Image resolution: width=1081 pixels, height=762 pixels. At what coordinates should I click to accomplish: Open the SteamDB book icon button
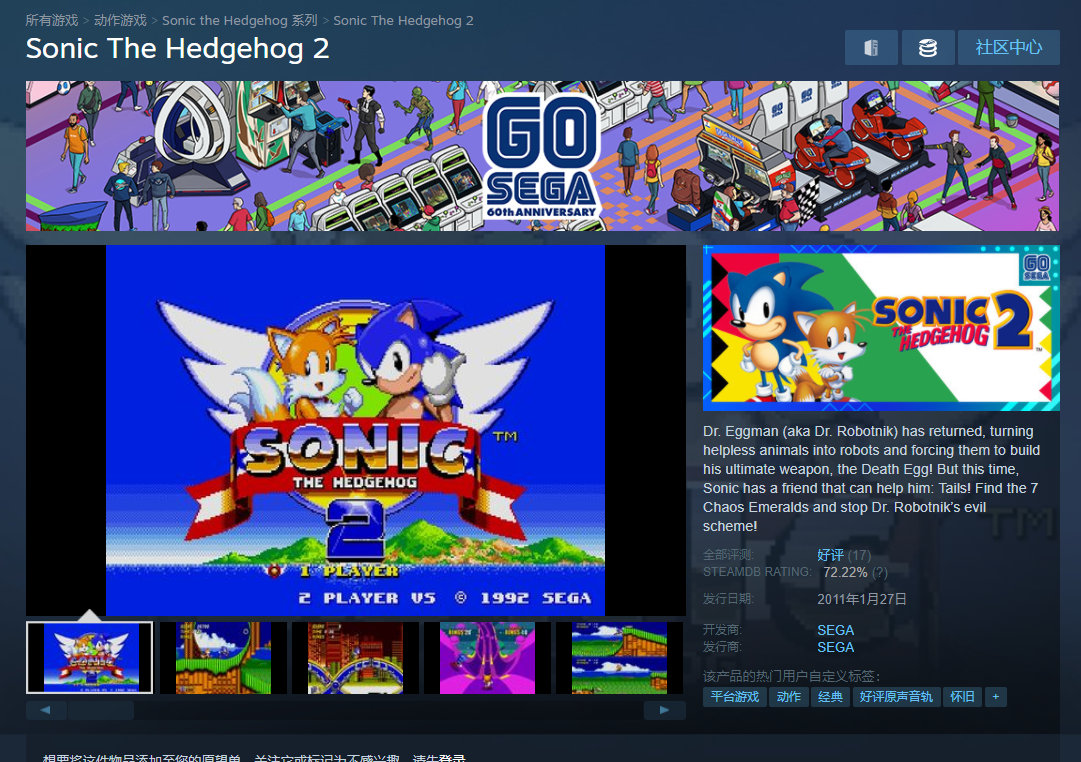[x=871, y=48]
